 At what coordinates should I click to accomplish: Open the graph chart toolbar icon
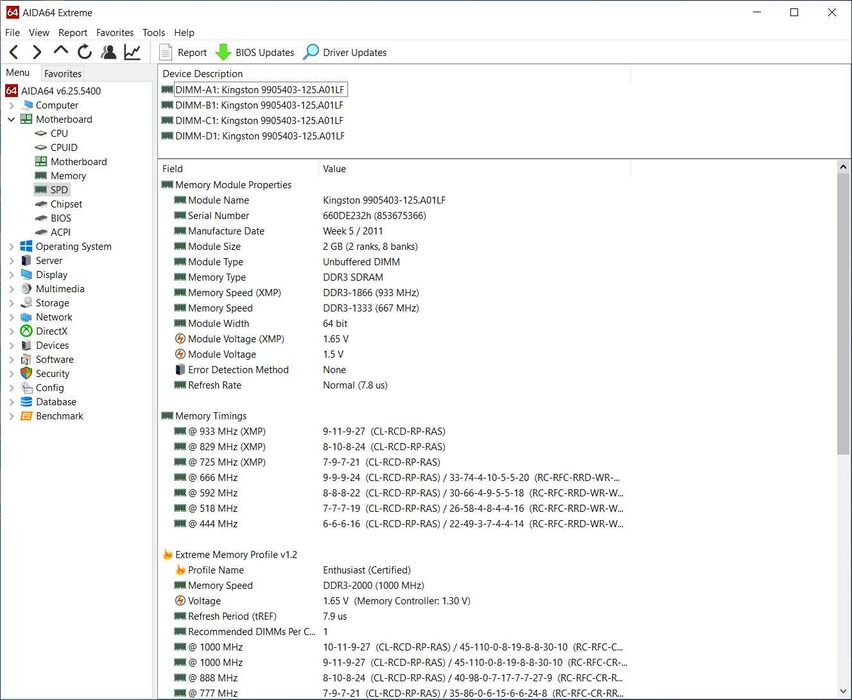(132, 52)
